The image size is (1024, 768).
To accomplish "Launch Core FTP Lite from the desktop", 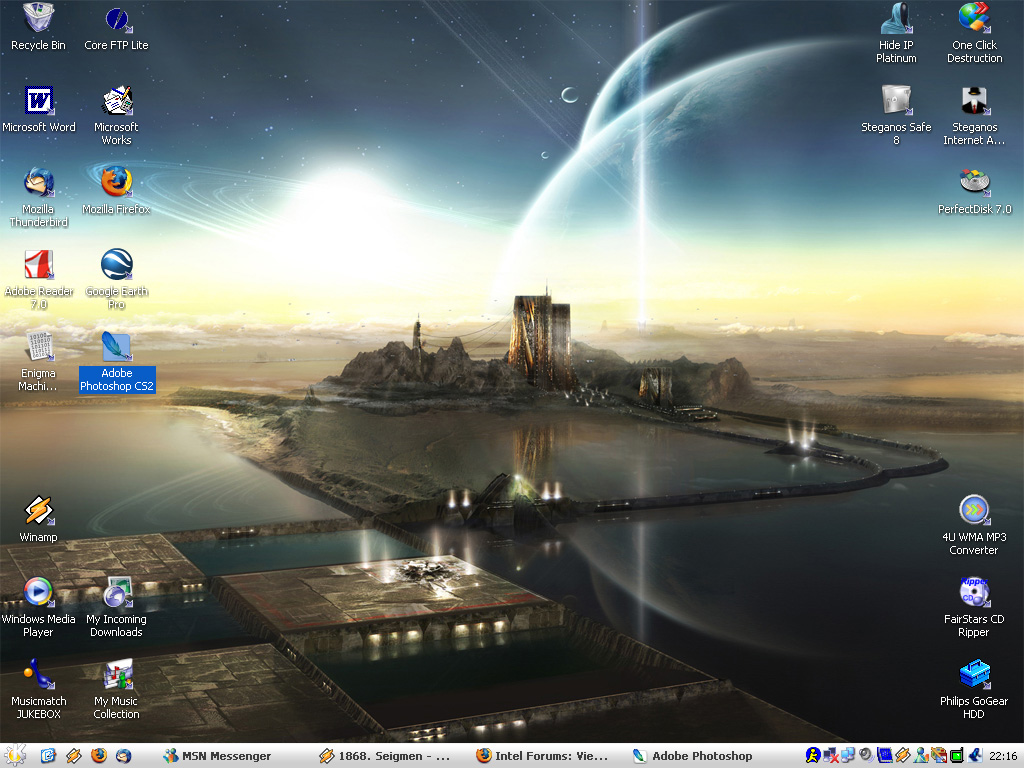I will 116,19.
